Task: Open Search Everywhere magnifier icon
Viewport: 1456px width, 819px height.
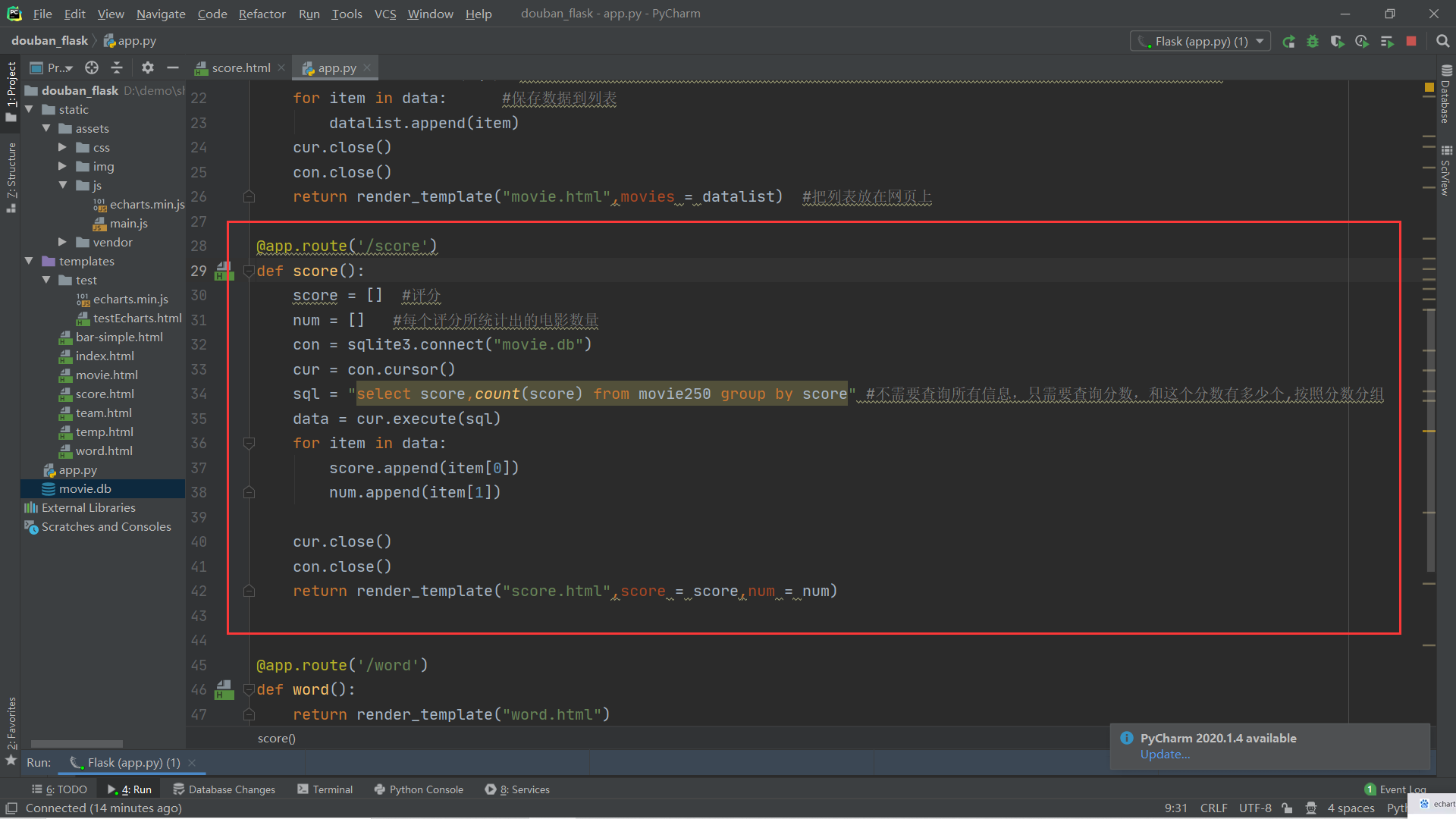Action: 1442,42
